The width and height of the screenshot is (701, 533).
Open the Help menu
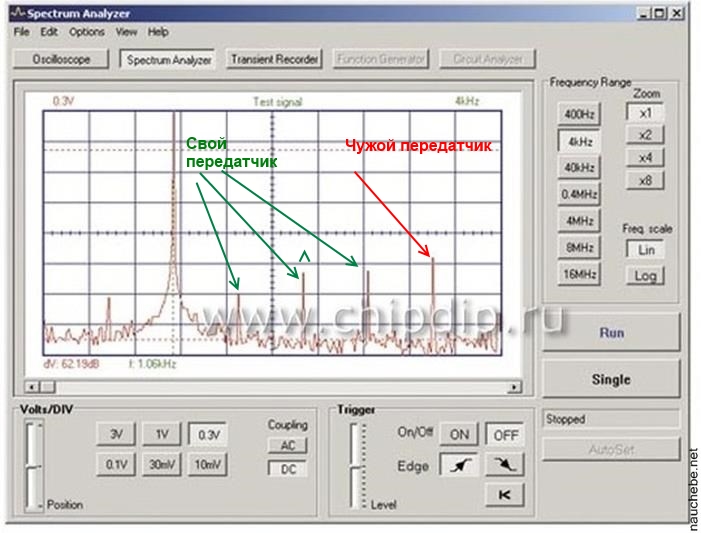(158, 32)
